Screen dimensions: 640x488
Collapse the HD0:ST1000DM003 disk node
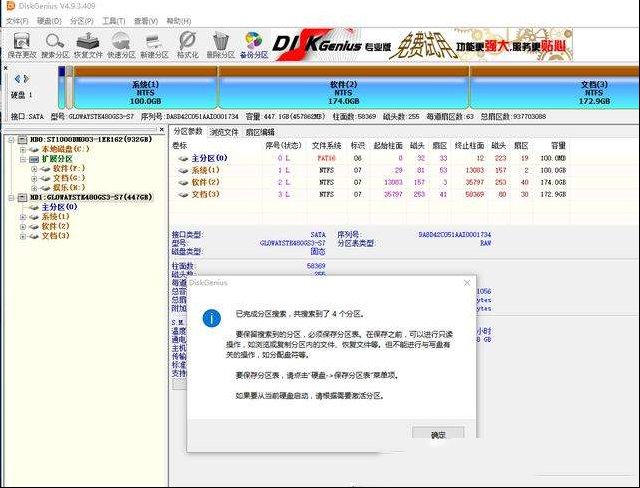(x=11, y=140)
